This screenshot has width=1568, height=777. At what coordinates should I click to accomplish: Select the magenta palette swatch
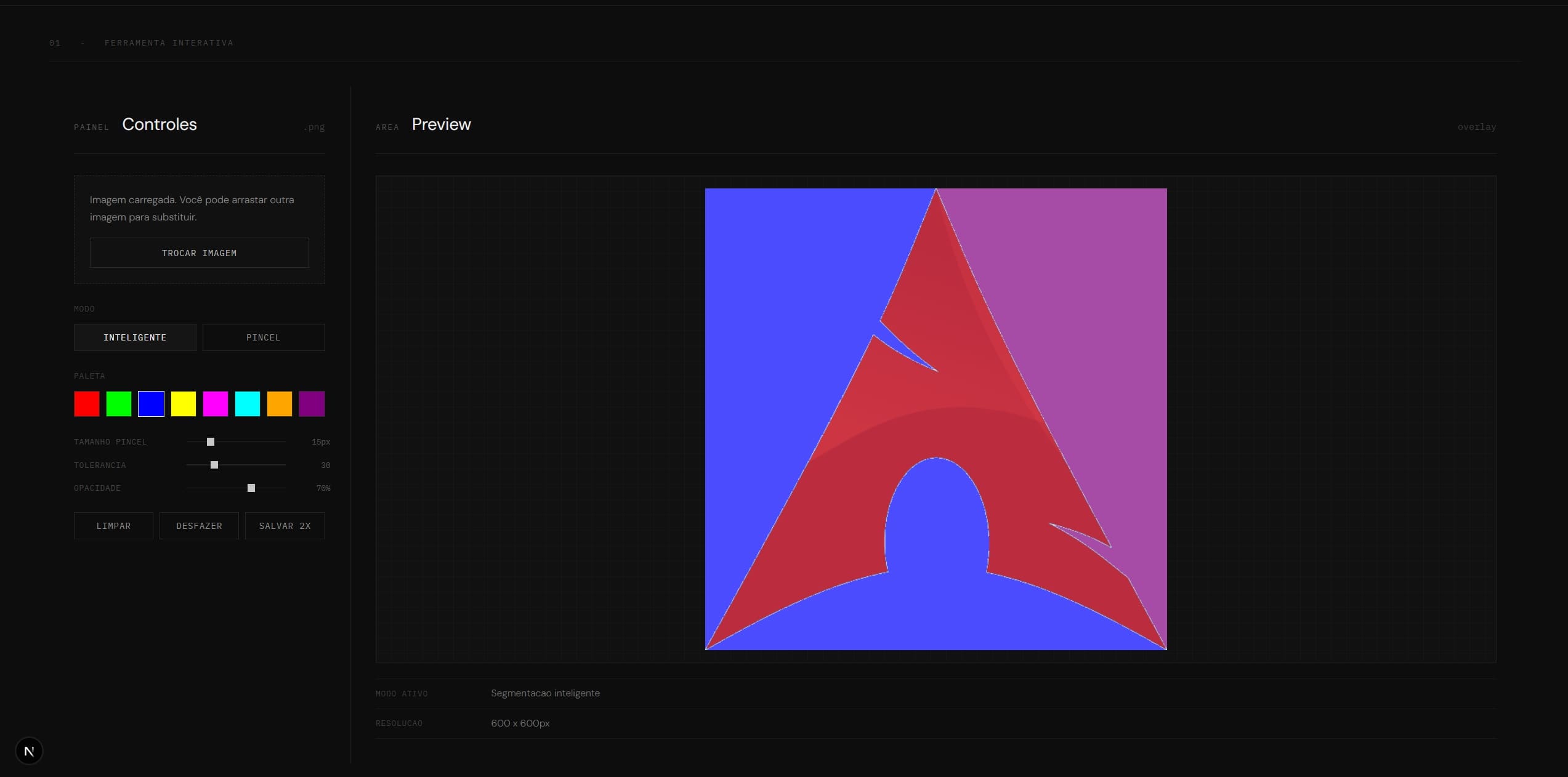pyautogui.click(x=216, y=404)
